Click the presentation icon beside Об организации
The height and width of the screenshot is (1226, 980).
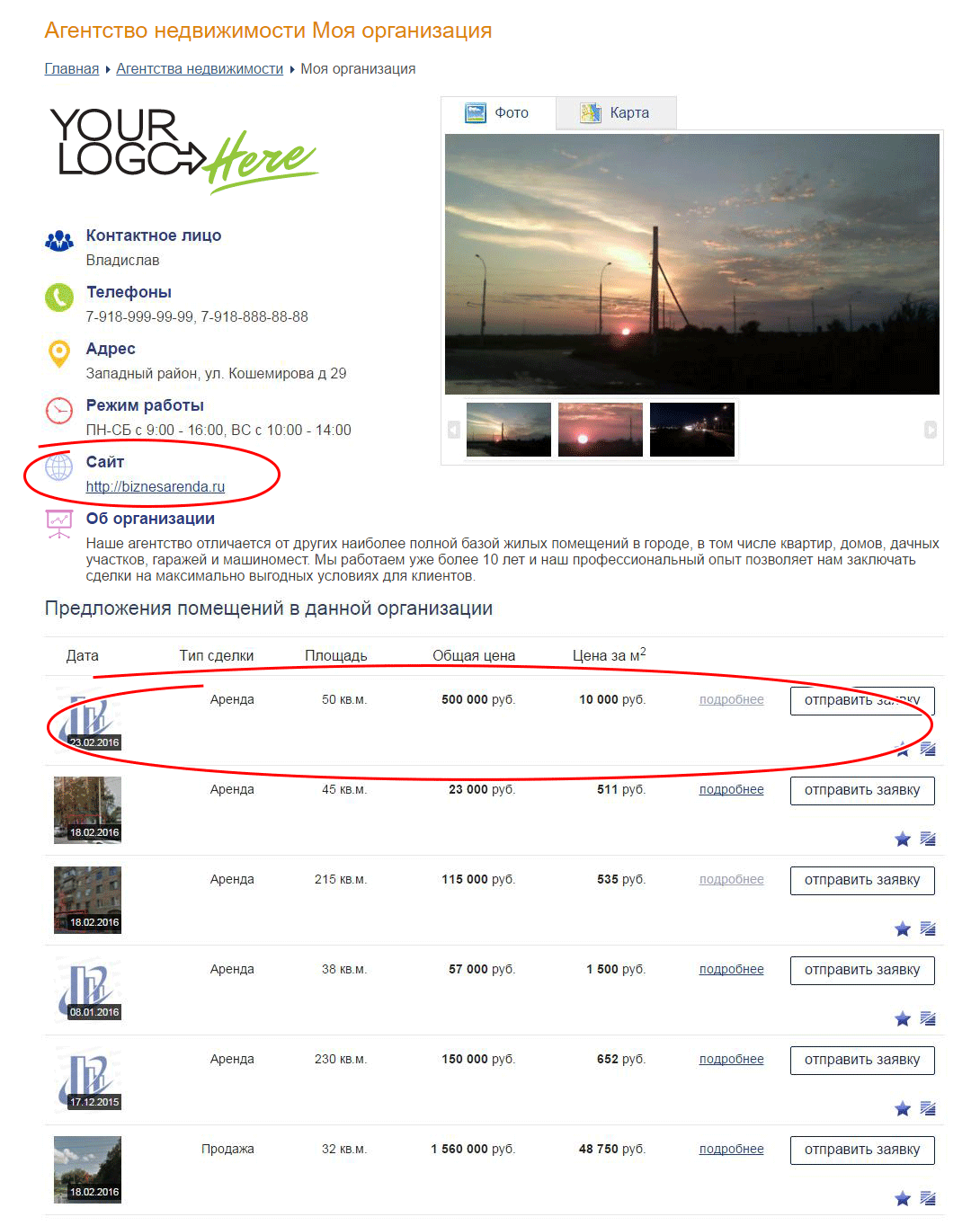(x=59, y=524)
